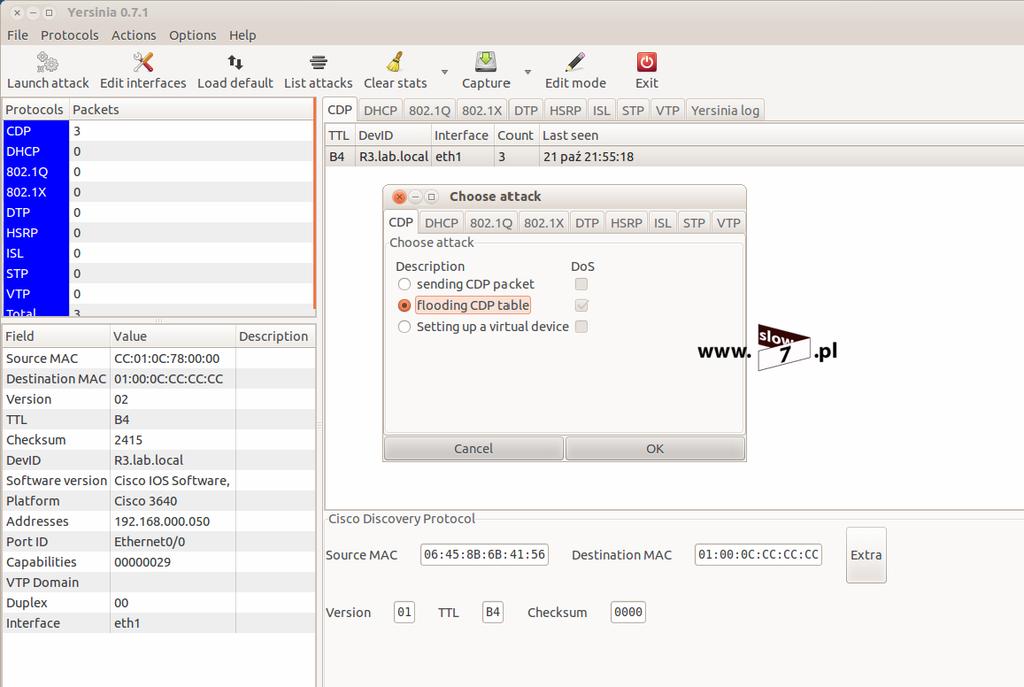The image size is (1024, 687).
Task: Switch to 802.1X tab in main window
Action: 482,110
